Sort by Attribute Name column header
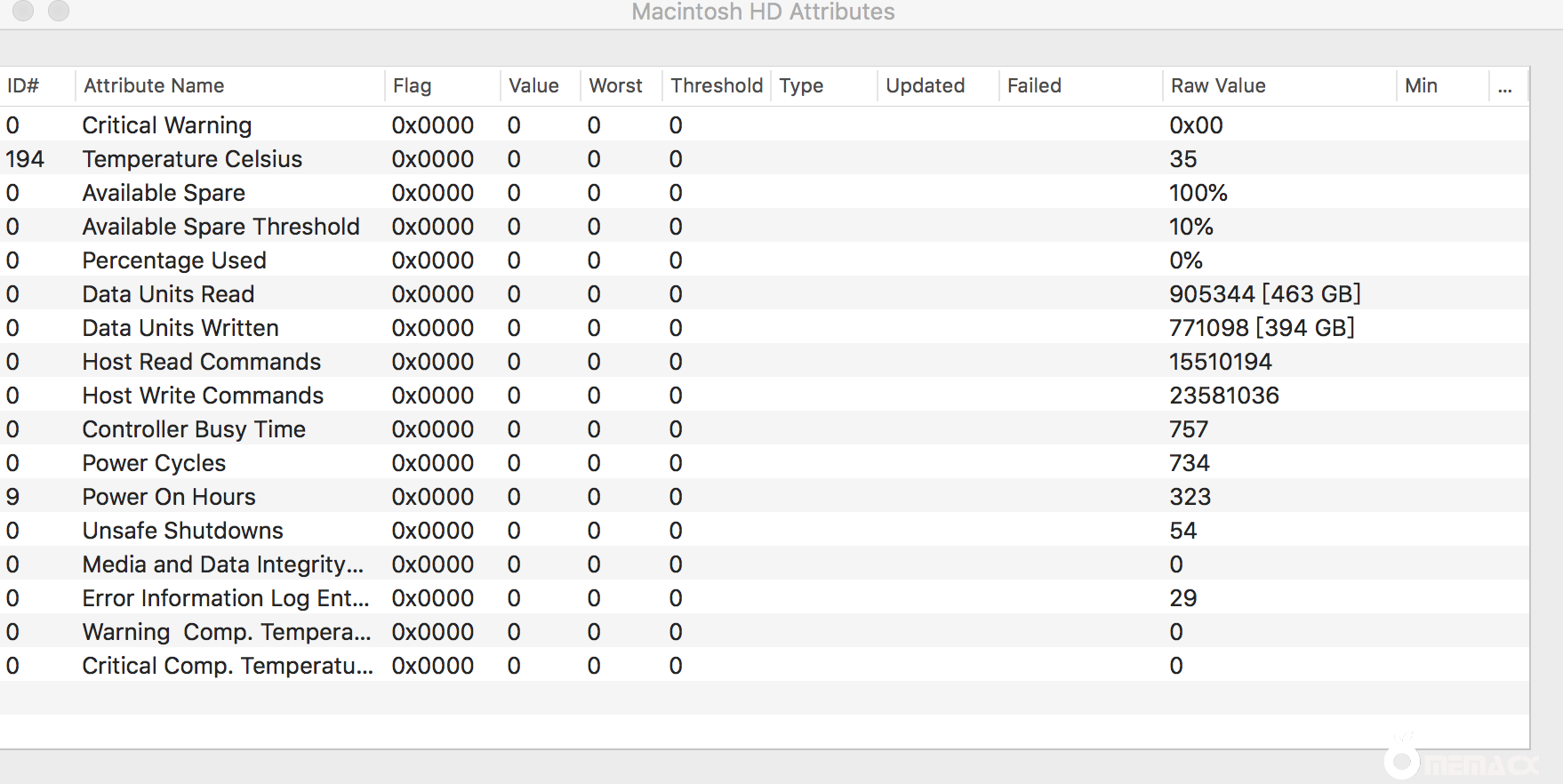This screenshot has height=784, width=1563. (154, 86)
